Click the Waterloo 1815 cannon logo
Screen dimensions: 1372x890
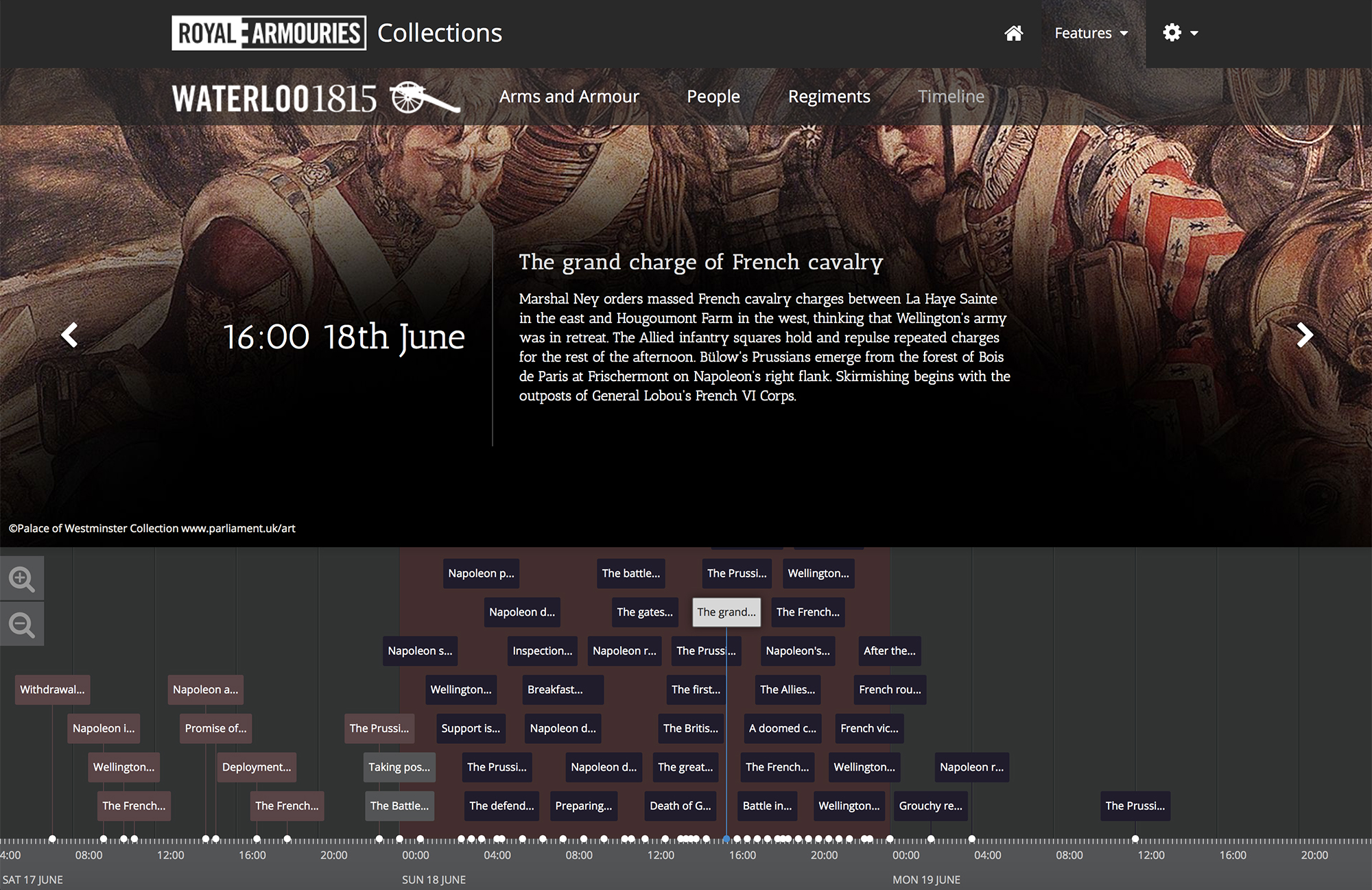(316, 98)
